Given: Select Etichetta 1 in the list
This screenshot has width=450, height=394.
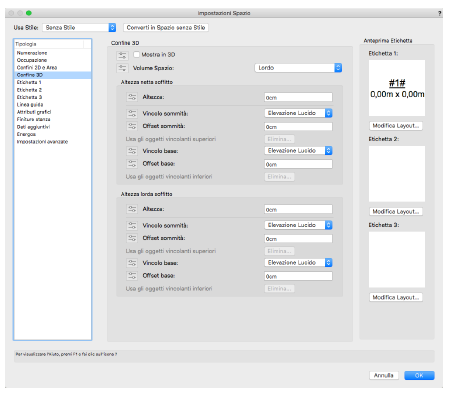Looking at the screenshot, I should [52, 82].
